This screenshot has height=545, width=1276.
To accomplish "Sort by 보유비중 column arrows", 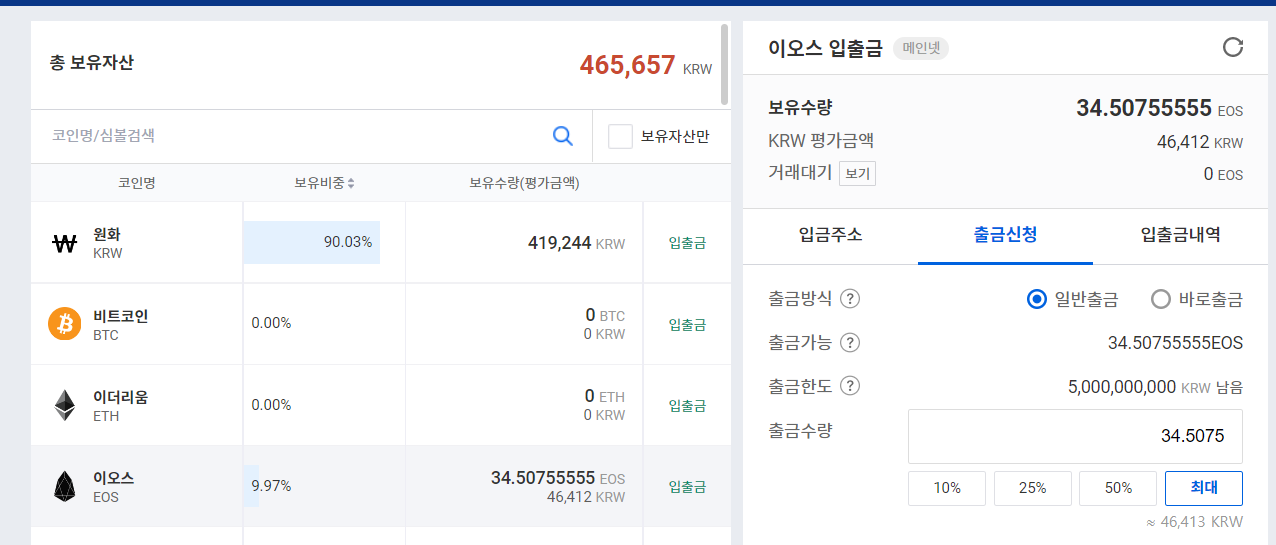I will point(351,184).
